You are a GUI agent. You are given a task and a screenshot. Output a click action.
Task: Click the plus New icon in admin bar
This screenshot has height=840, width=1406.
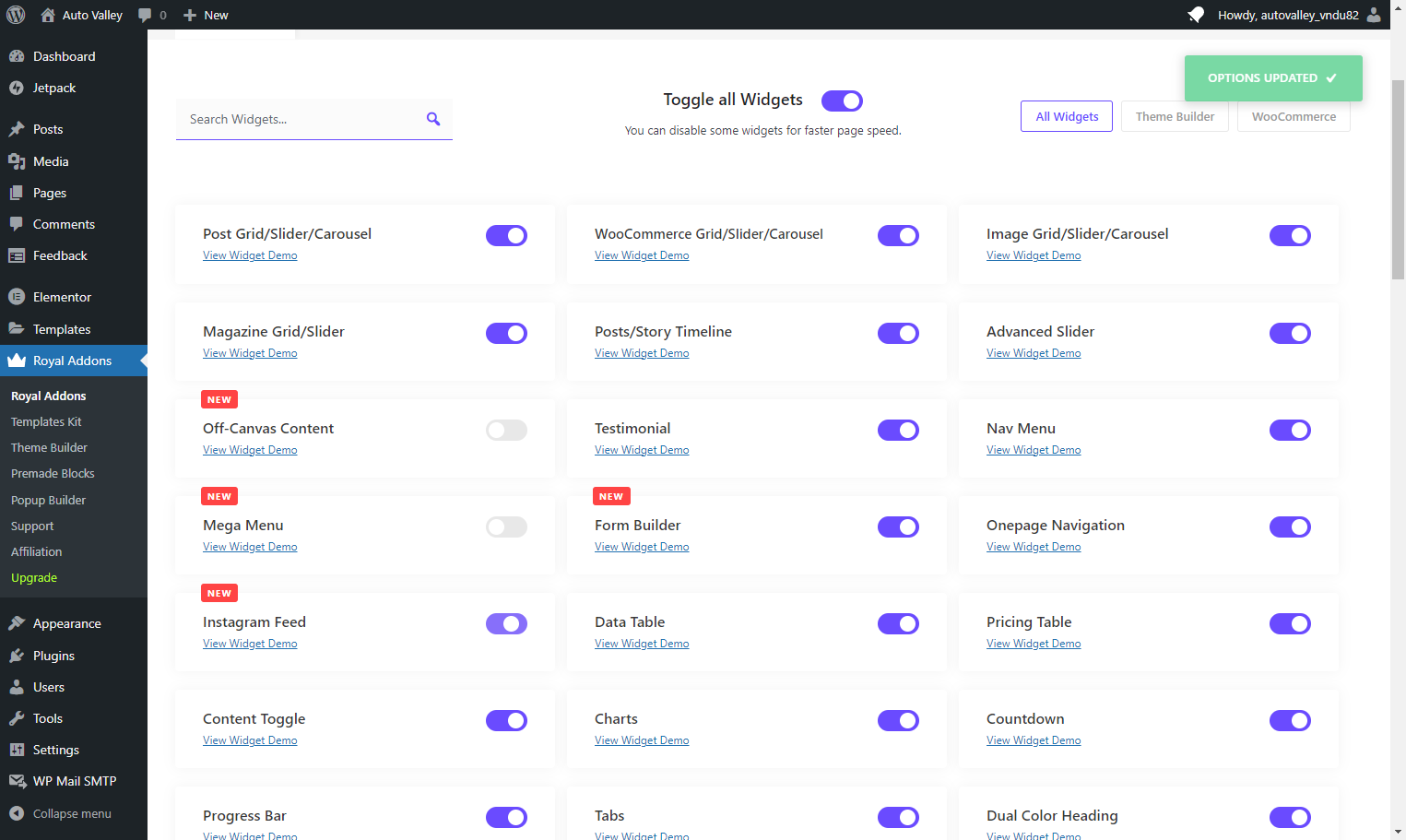[190, 15]
